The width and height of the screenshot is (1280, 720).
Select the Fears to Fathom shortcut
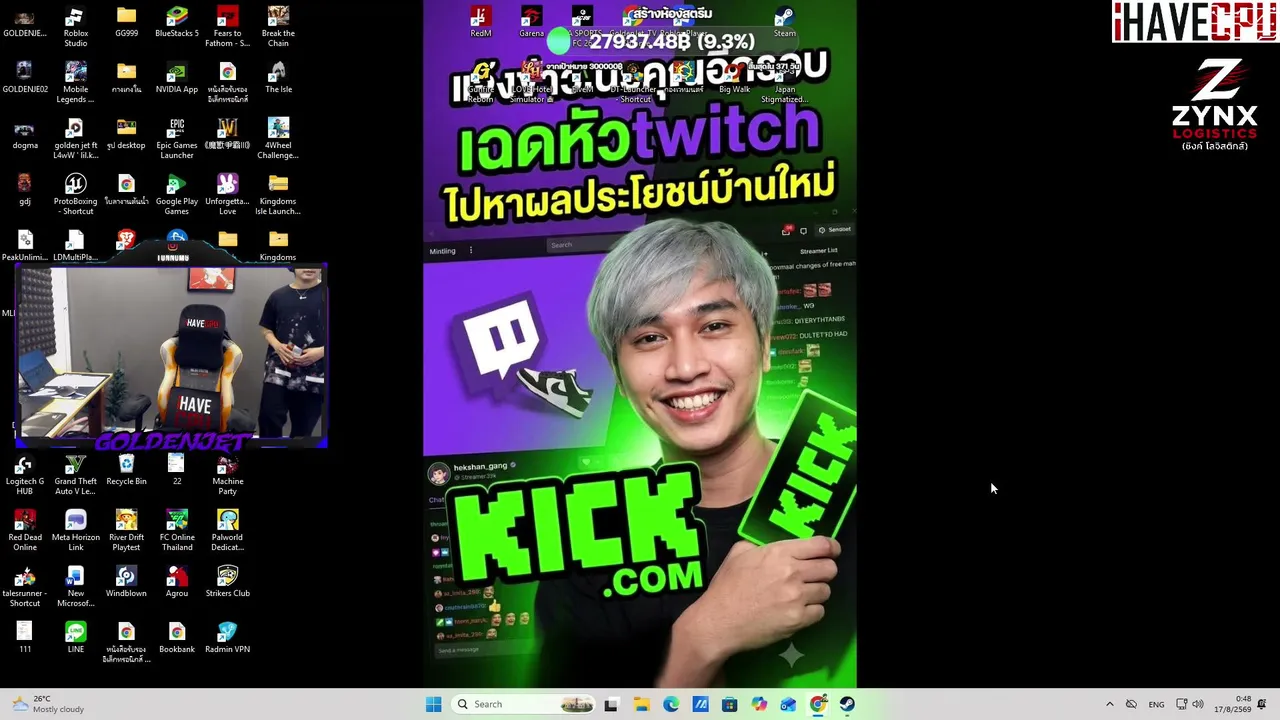[227, 27]
